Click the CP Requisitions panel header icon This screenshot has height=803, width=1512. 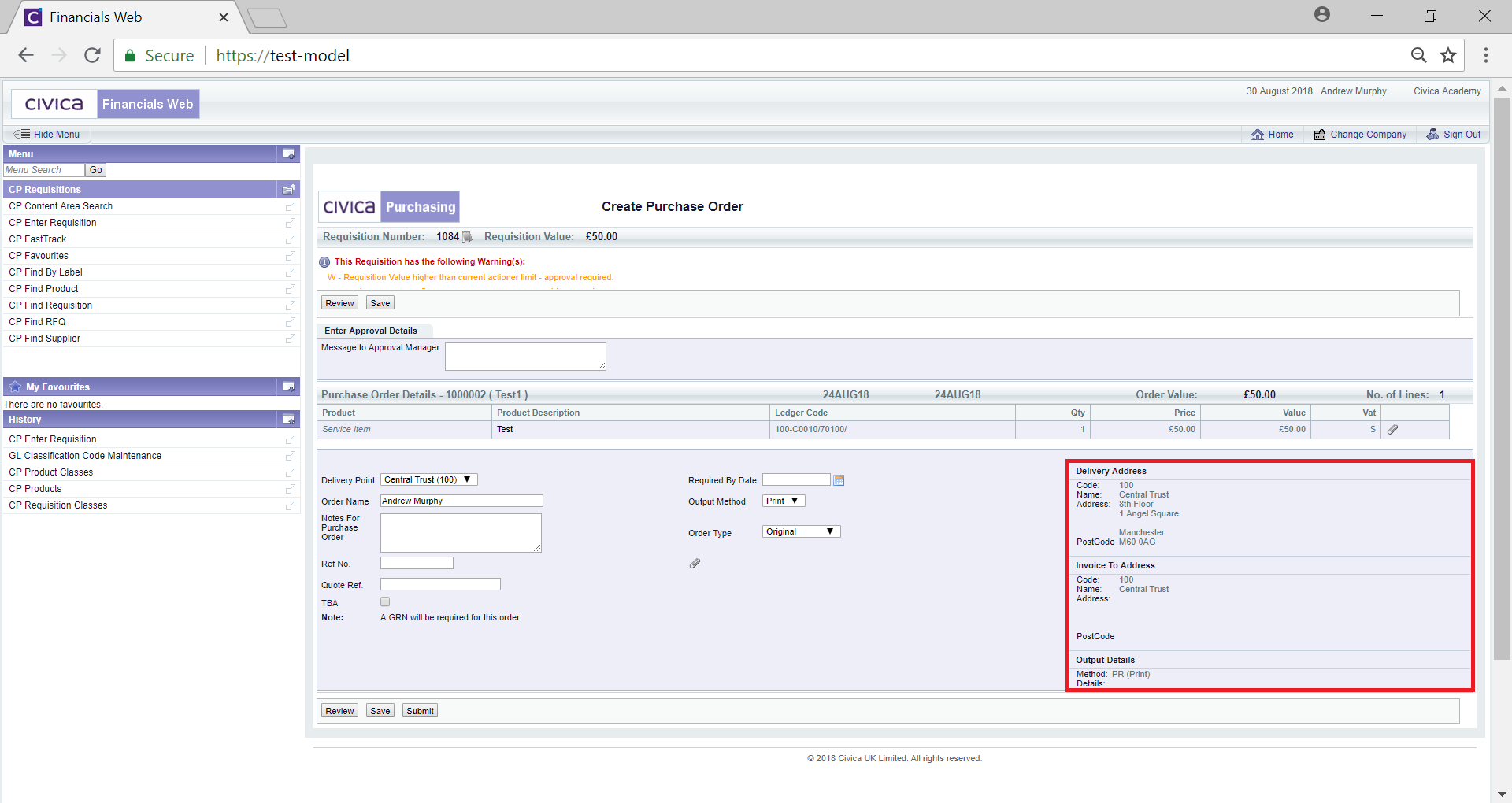coord(288,190)
